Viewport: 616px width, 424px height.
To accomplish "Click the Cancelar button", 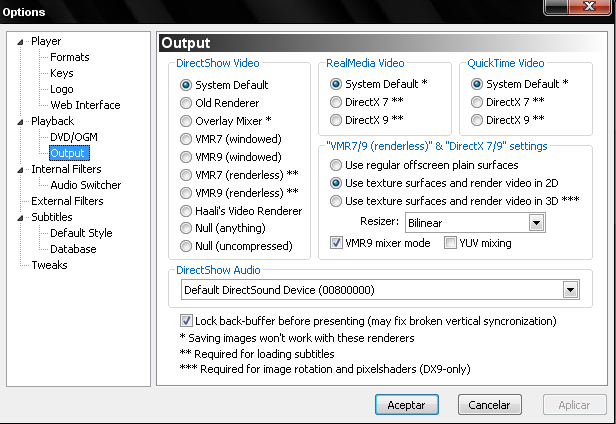I will [x=490, y=405].
